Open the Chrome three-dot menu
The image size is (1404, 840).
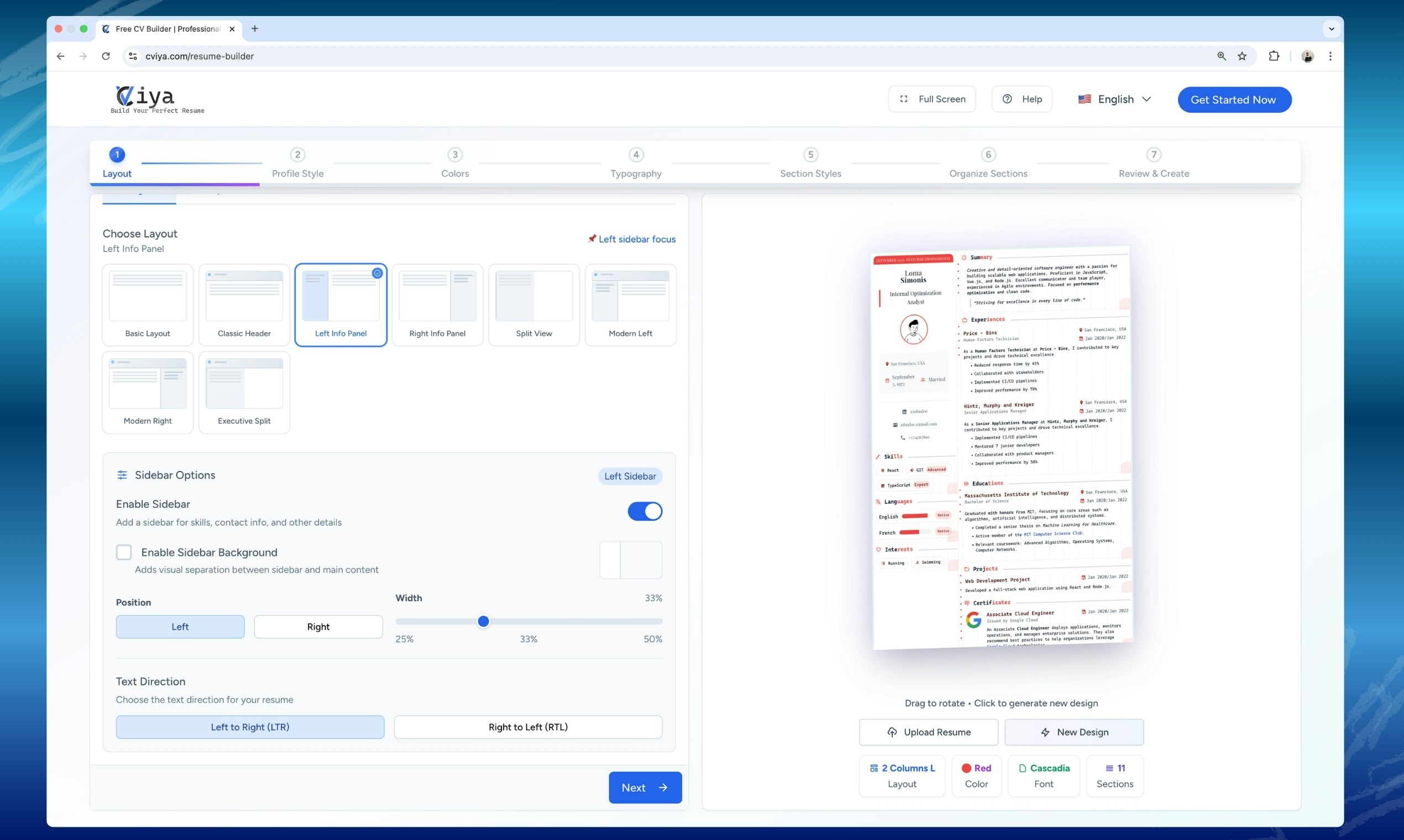point(1330,56)
